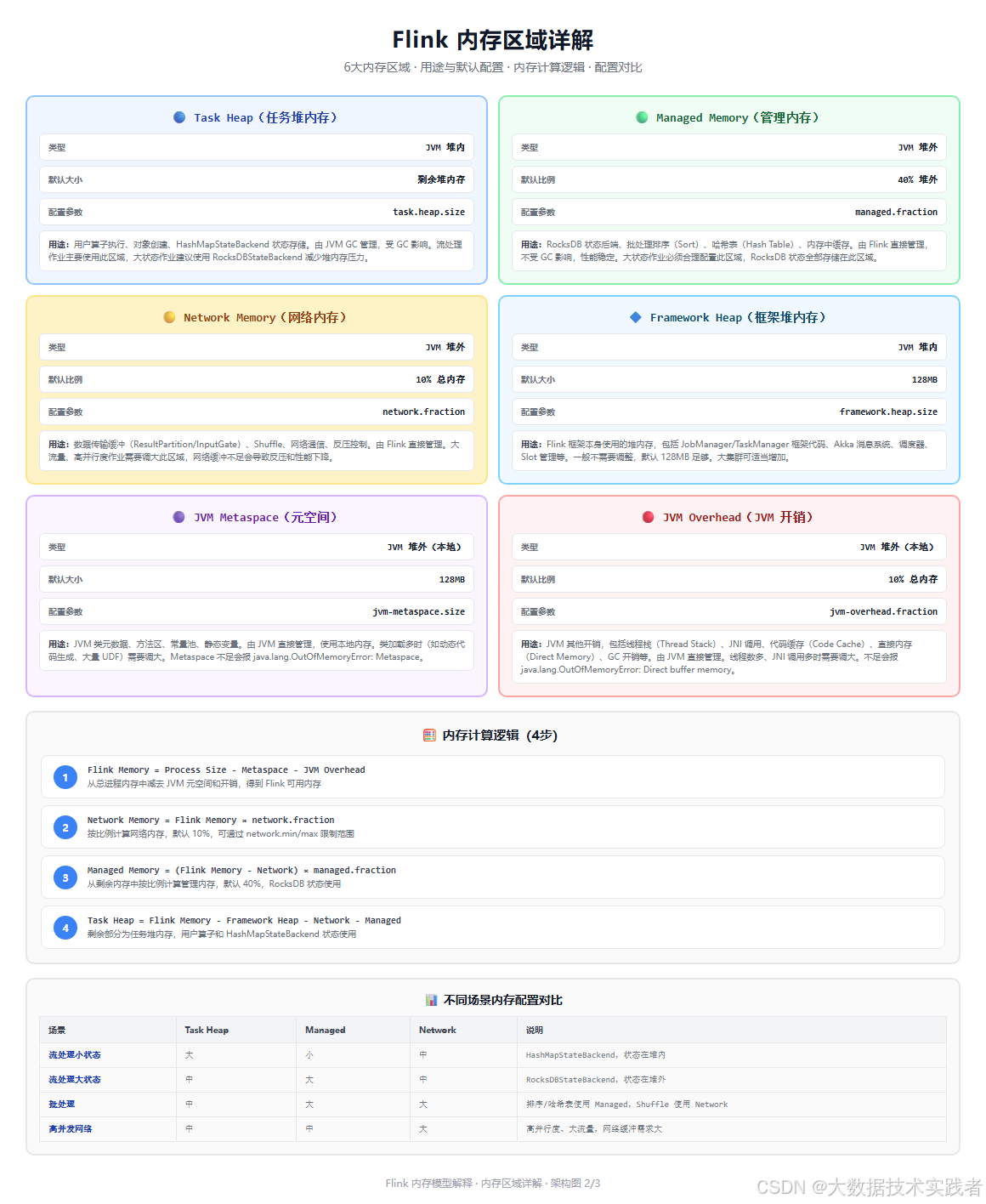
Task: Click the calculator icon beside 内存计算逻辑
Action: pyautogui.click(x=430, y=735)
